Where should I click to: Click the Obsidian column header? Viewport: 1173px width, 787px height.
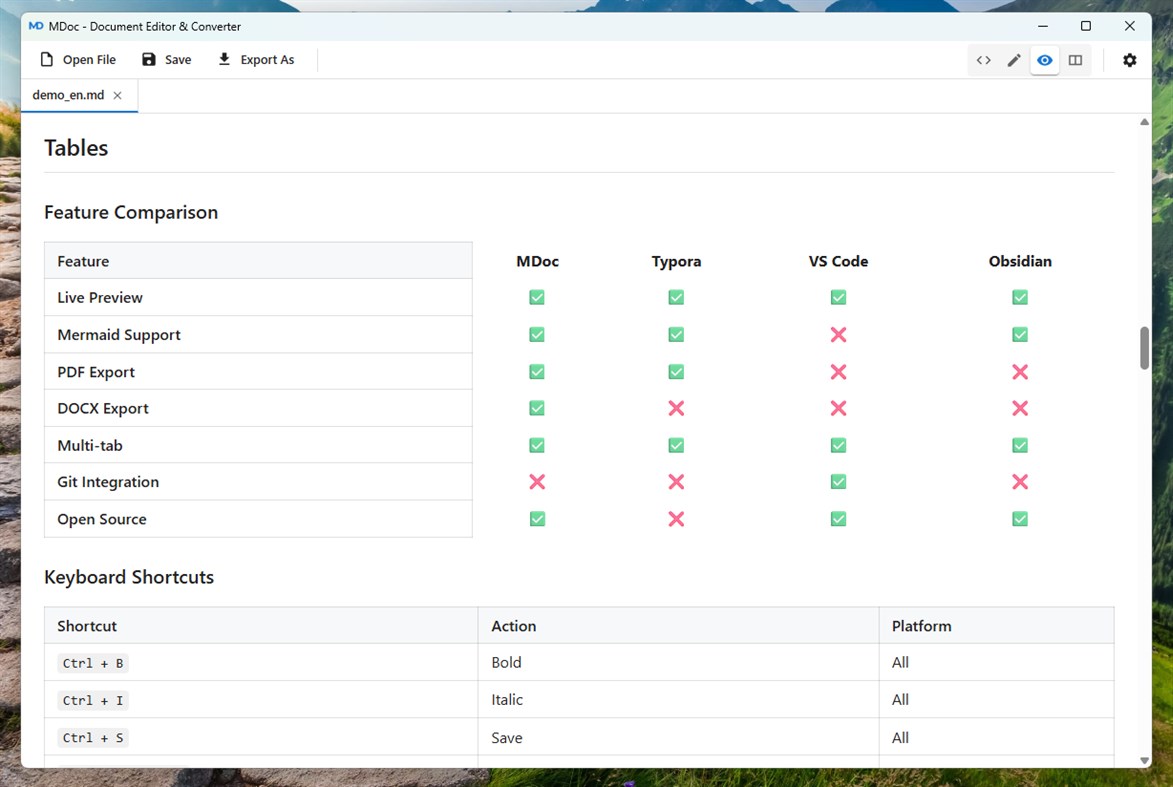click(1020, 261)
